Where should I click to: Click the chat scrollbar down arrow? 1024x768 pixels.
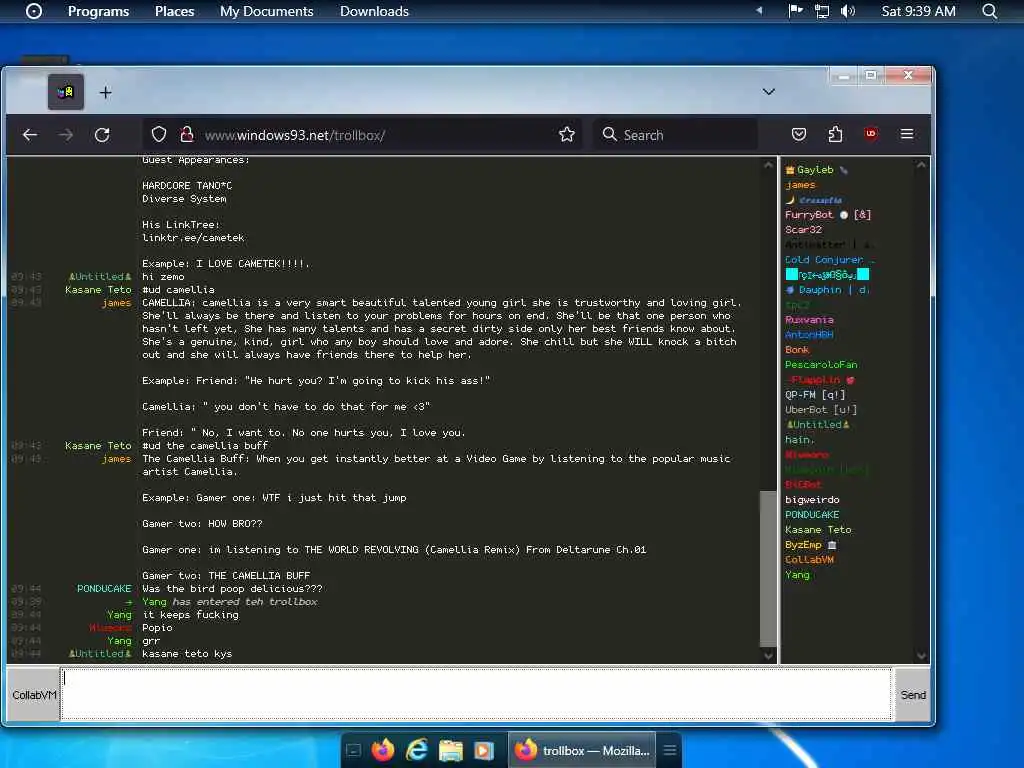769,655
